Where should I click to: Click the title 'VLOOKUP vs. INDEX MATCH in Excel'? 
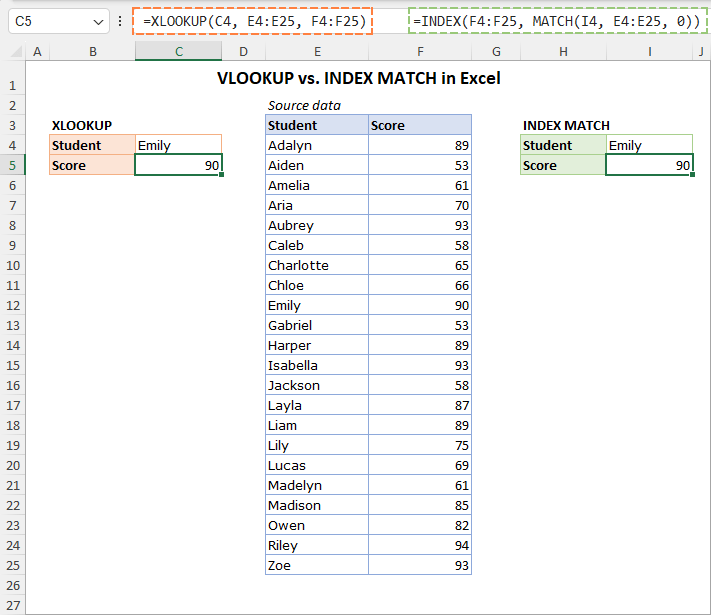(359, 78)
